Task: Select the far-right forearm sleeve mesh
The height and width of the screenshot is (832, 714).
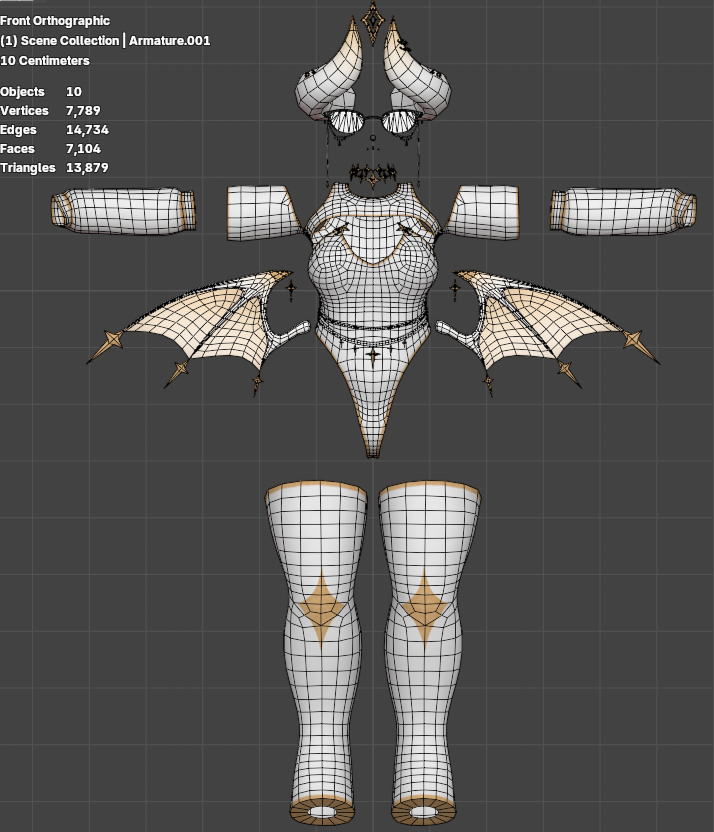Action: coord(623,211)
